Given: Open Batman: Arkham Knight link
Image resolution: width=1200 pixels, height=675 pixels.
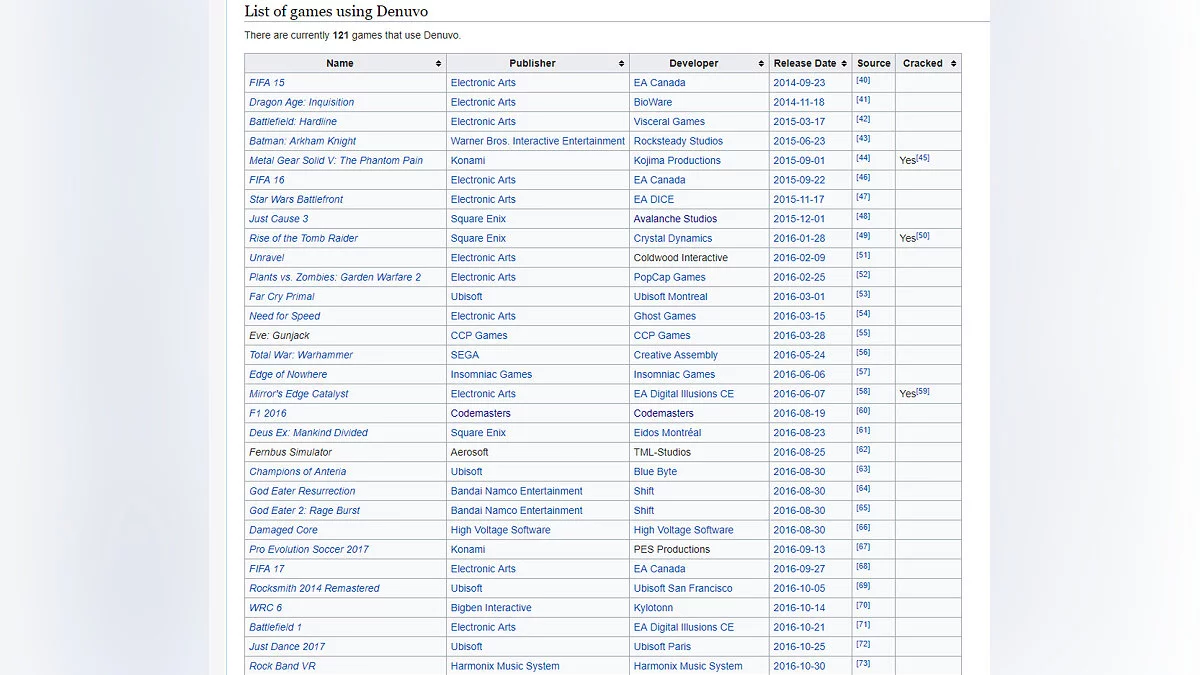Looking at the screenshot, I should (302, 141).
